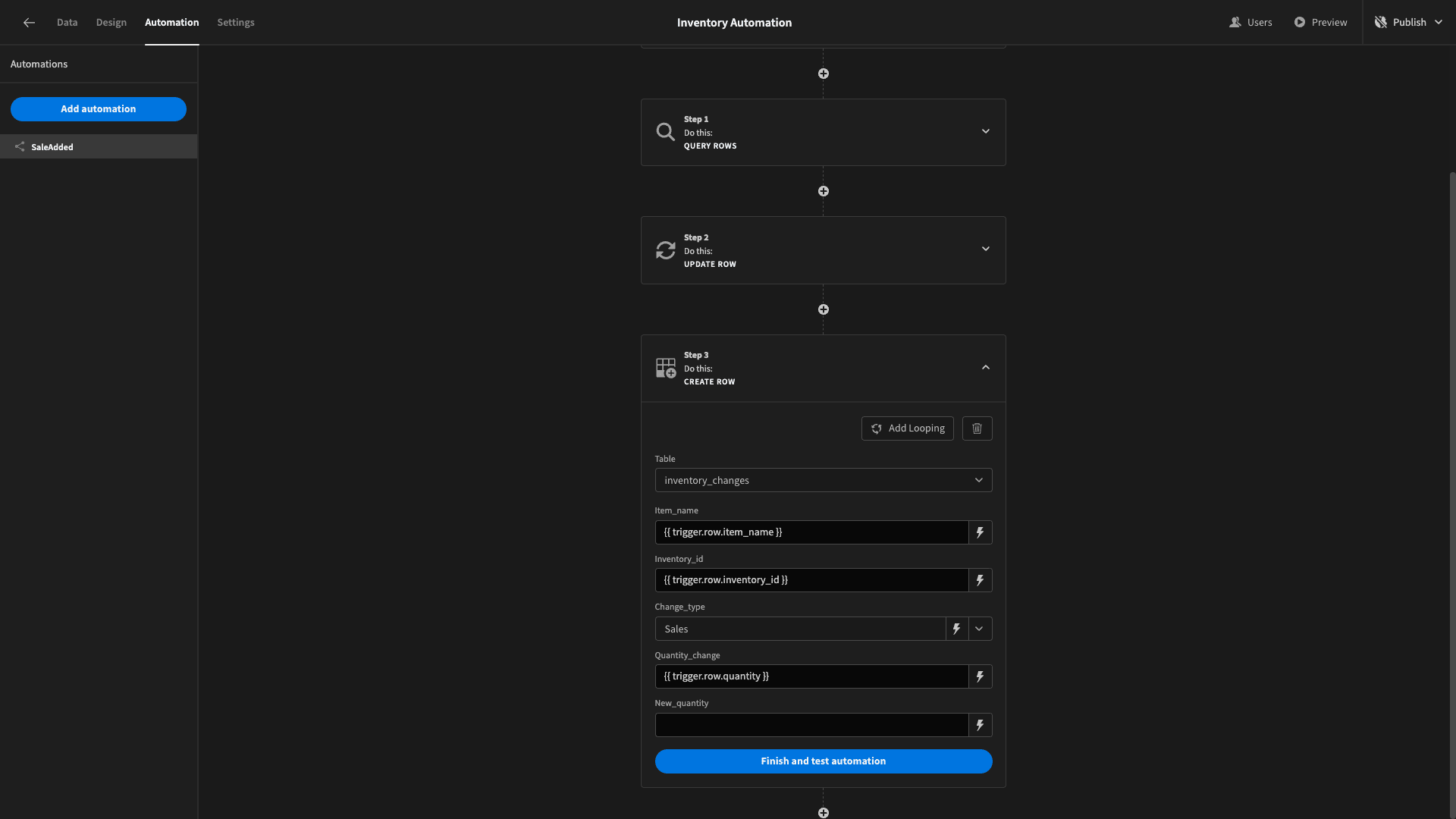Click the Add automation button
Screen dimensions: 1456x819
coord(99,109)
